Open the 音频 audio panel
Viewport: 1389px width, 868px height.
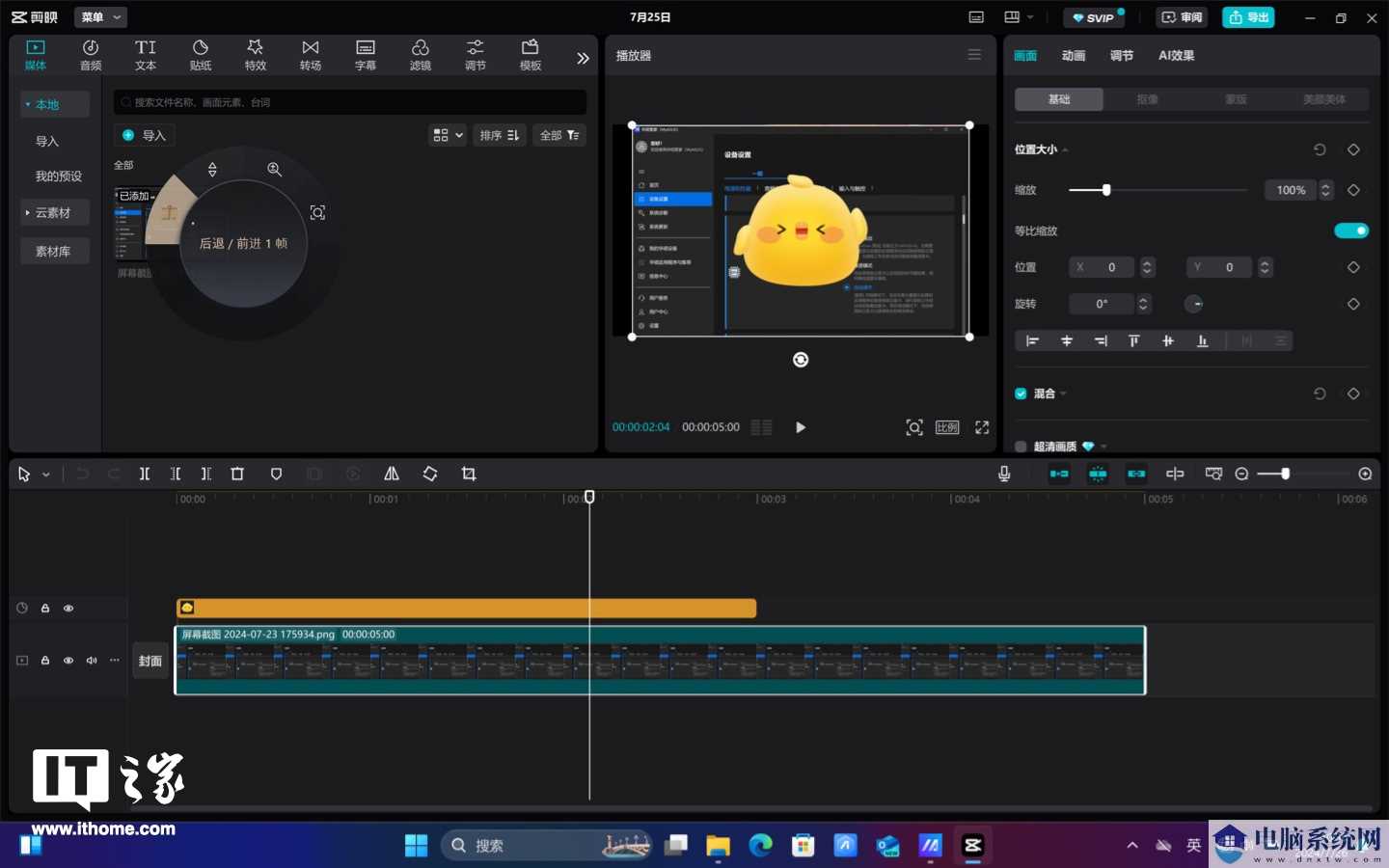91,55
